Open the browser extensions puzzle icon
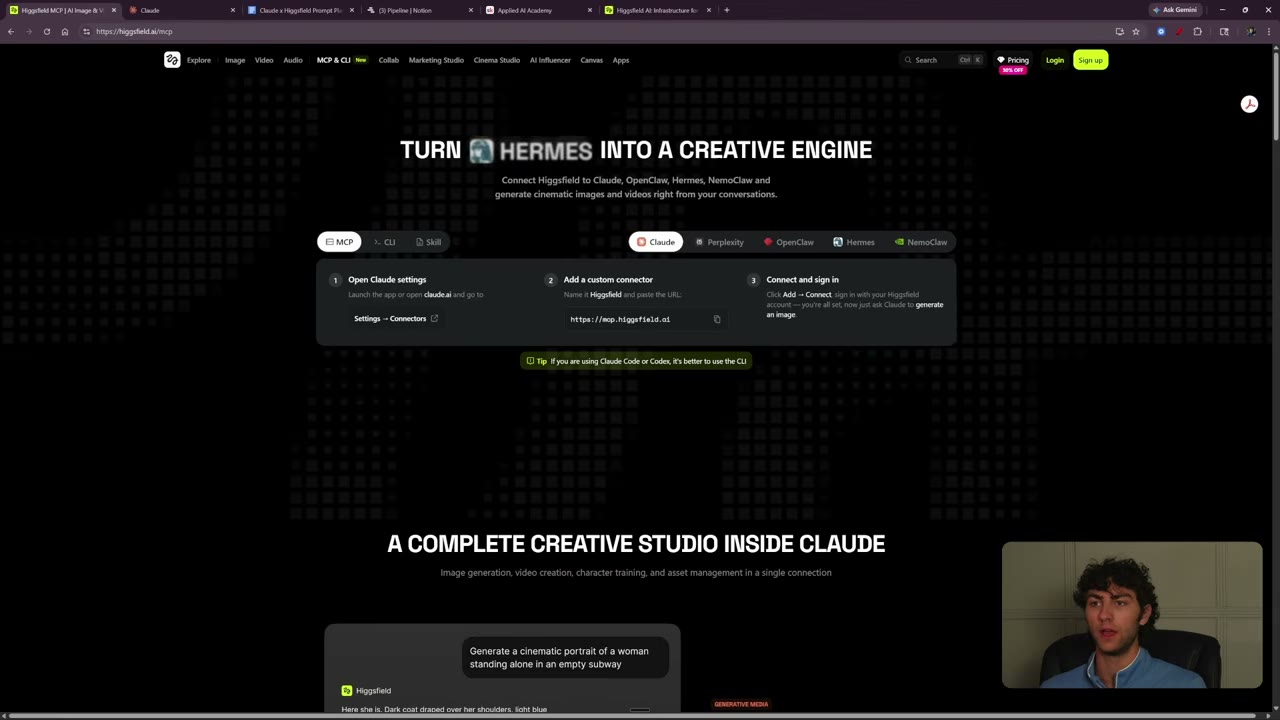The width and height of the screenshot is (1280, 720). 1197,31
